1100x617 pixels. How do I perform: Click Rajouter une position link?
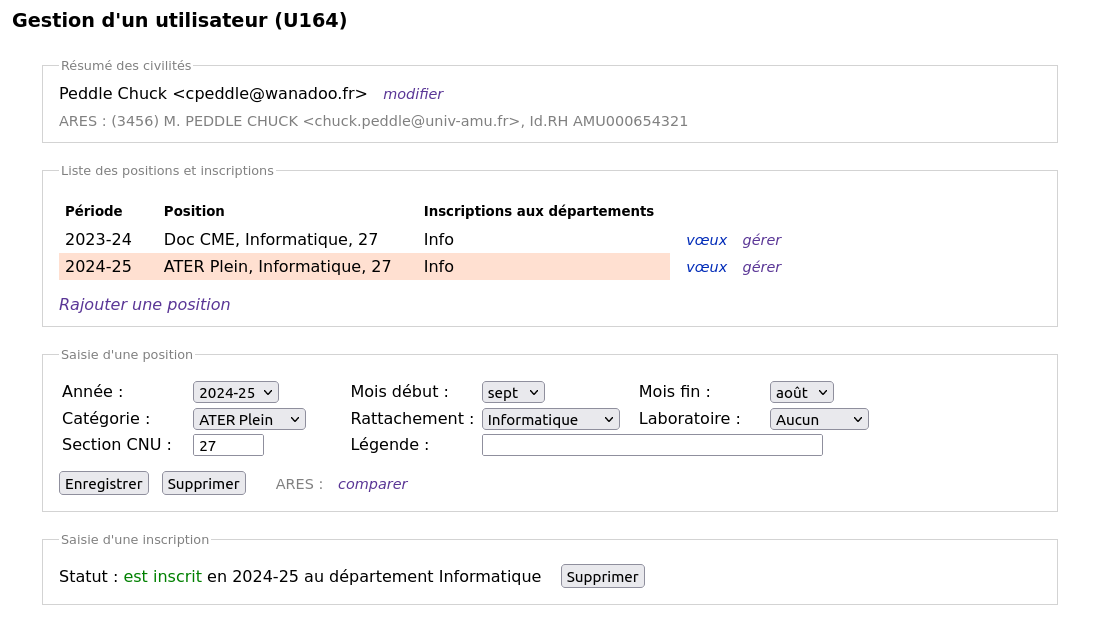tap(145, 304)
